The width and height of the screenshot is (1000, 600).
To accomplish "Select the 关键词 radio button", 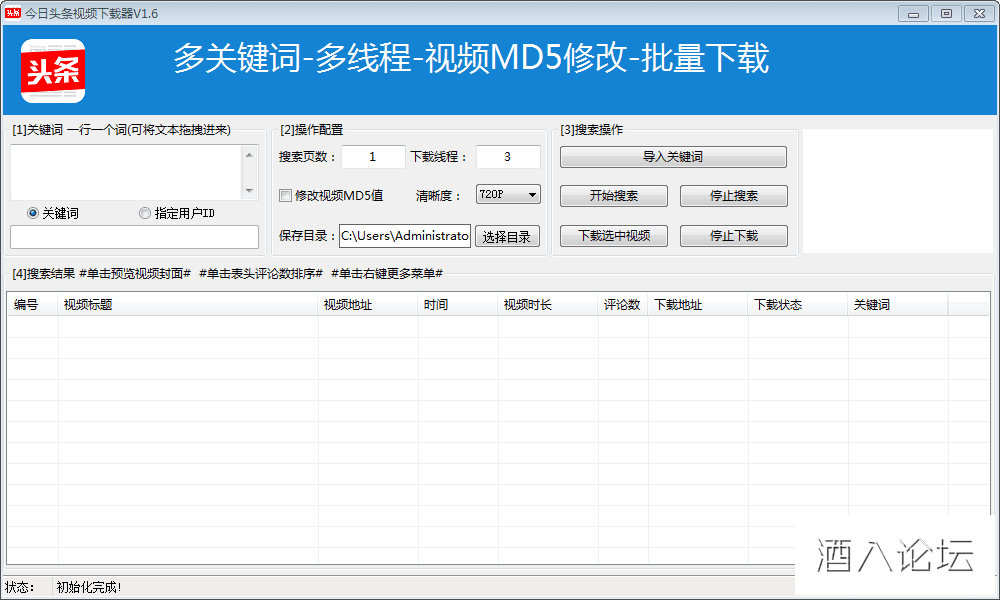I will [33, 213].
